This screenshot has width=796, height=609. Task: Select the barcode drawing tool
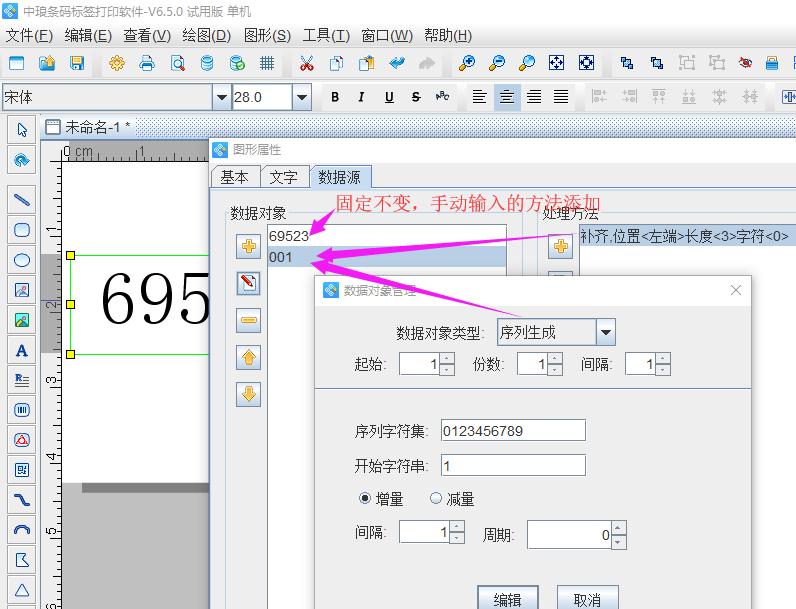[x=22, y=410]
